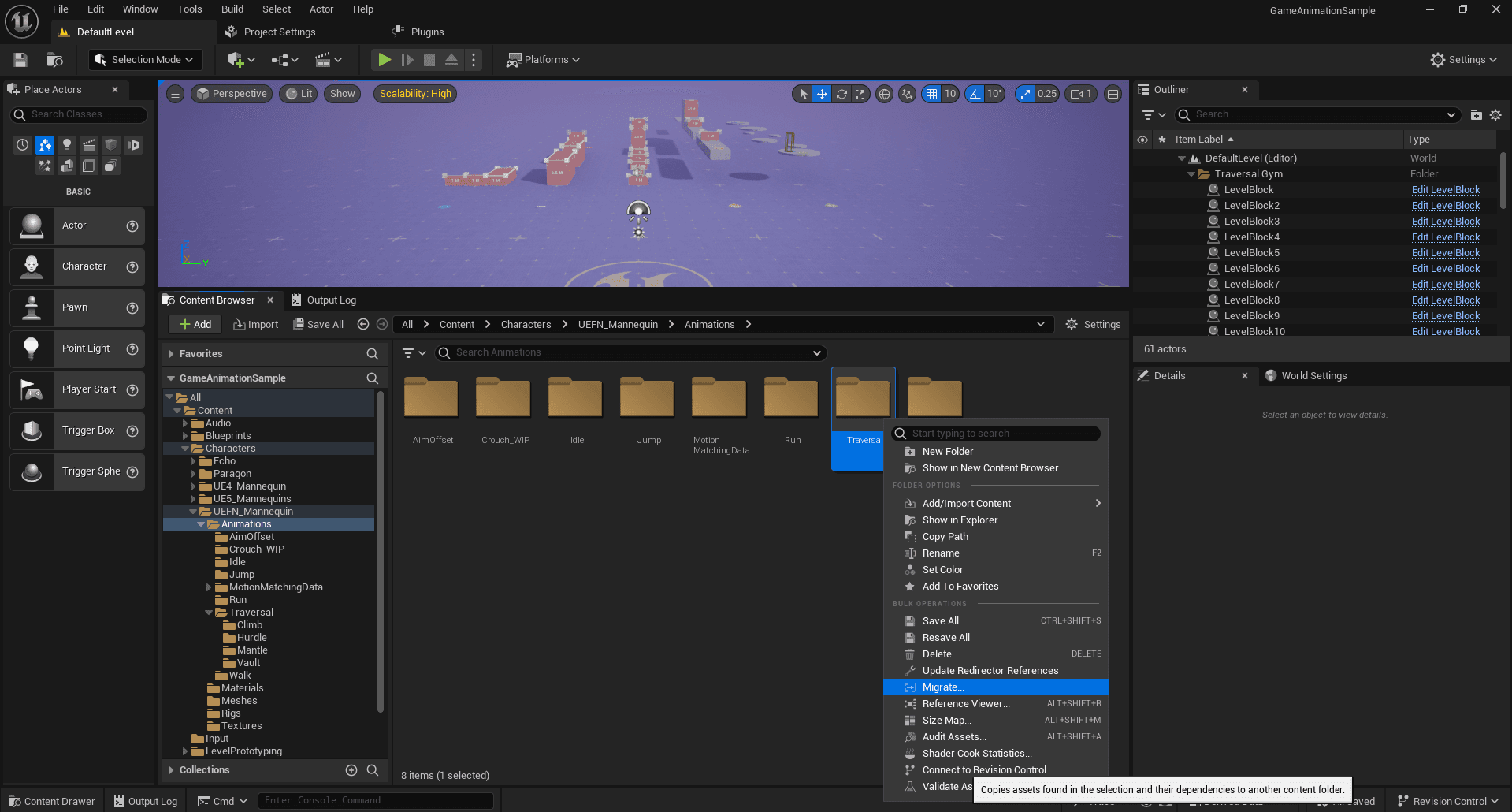Expand the MotionMatchingData tree folder
This screenshot has width=1512, height=812.
click(x=209, y=587)
